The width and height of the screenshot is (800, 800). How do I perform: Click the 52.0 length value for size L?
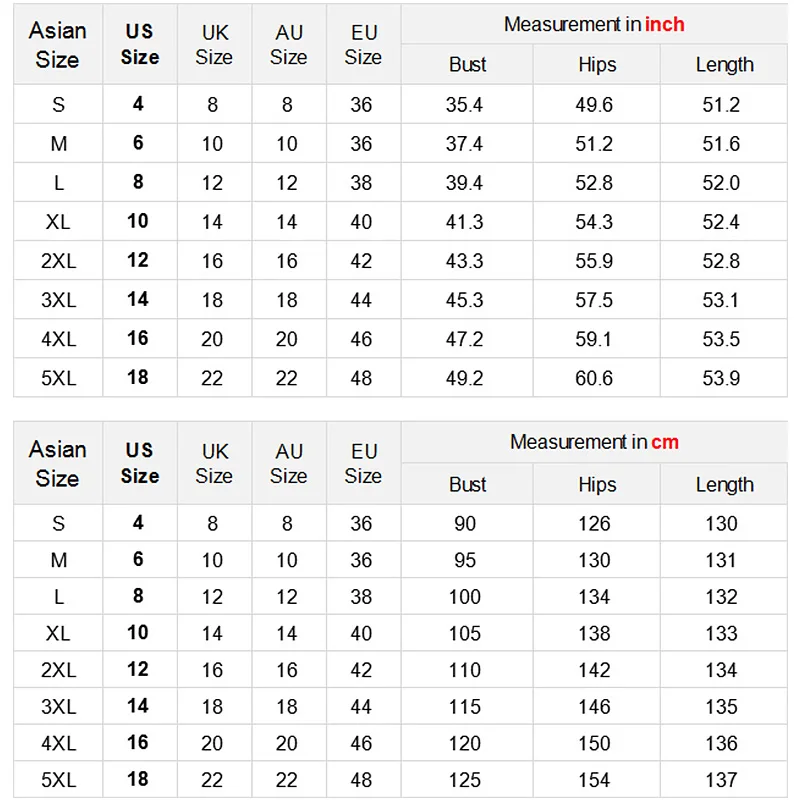click(721, 183)
